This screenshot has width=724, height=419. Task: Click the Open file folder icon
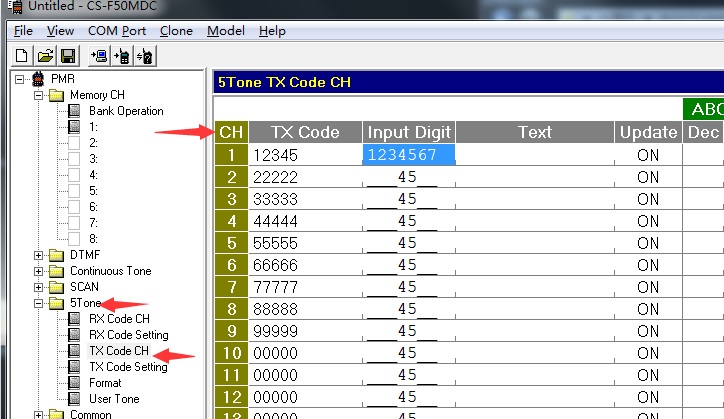pyautogui.click(x=45, y=55)
